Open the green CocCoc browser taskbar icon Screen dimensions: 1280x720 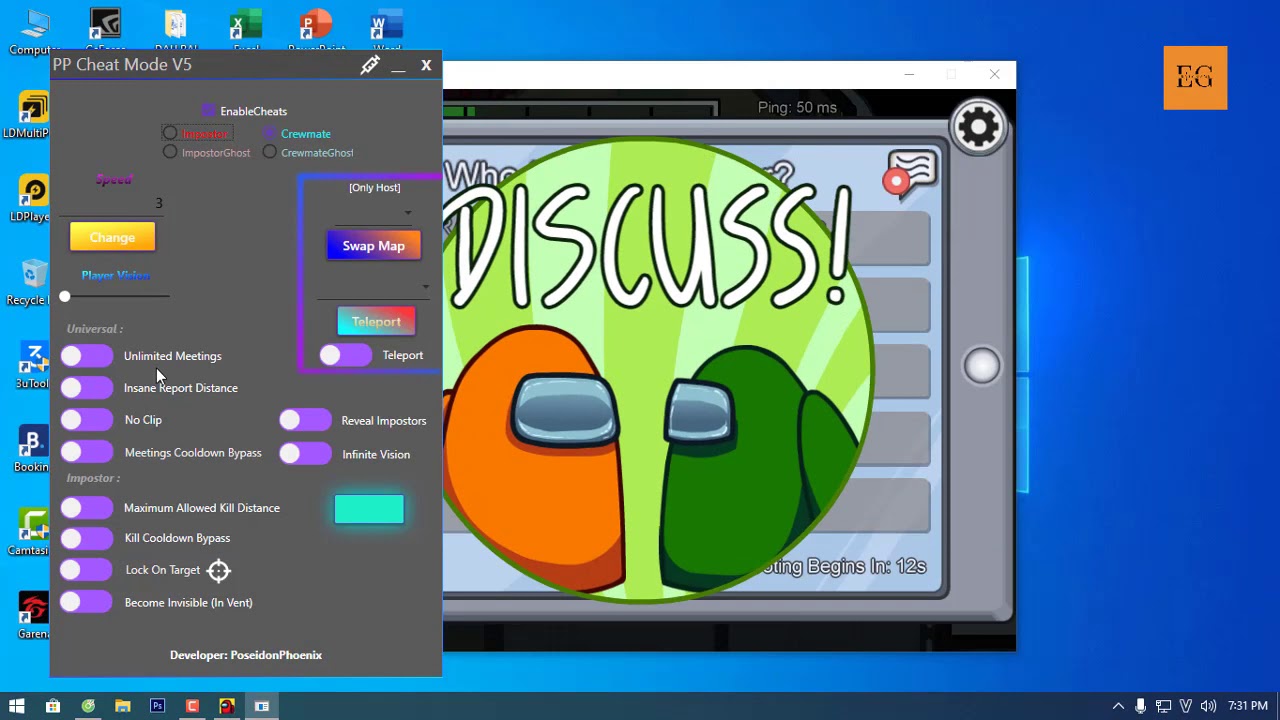(x=88, y=706)
